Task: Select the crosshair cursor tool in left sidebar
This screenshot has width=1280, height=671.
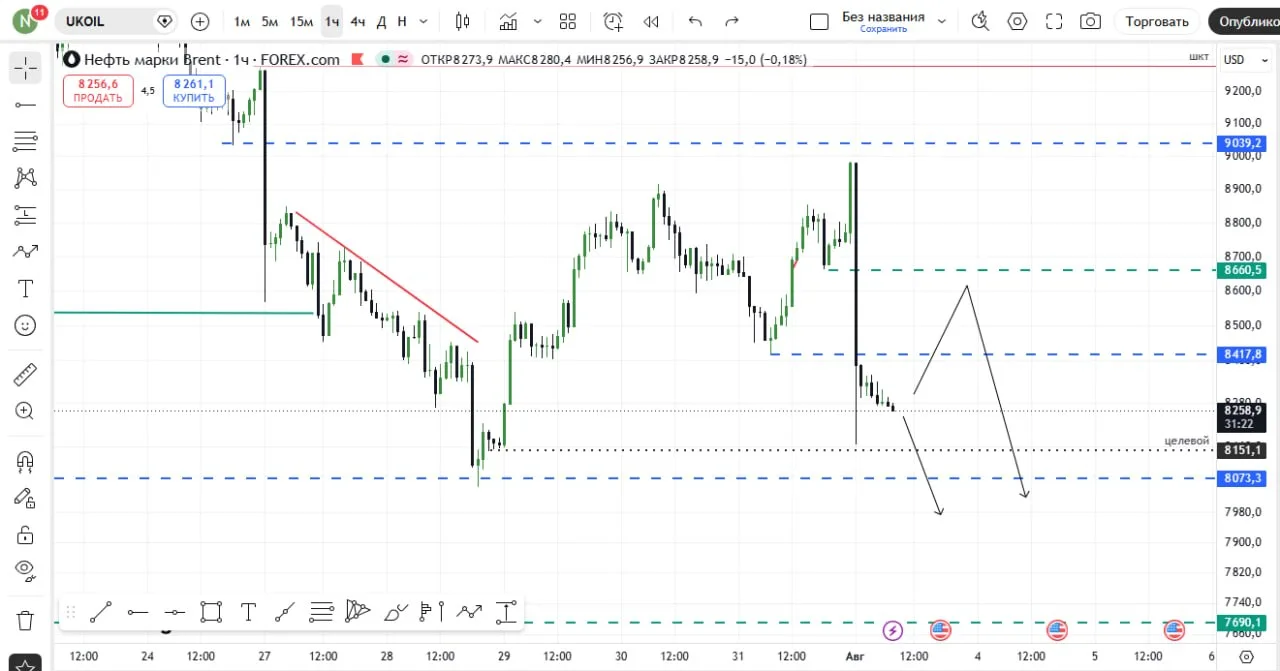Action: [25, 68]
